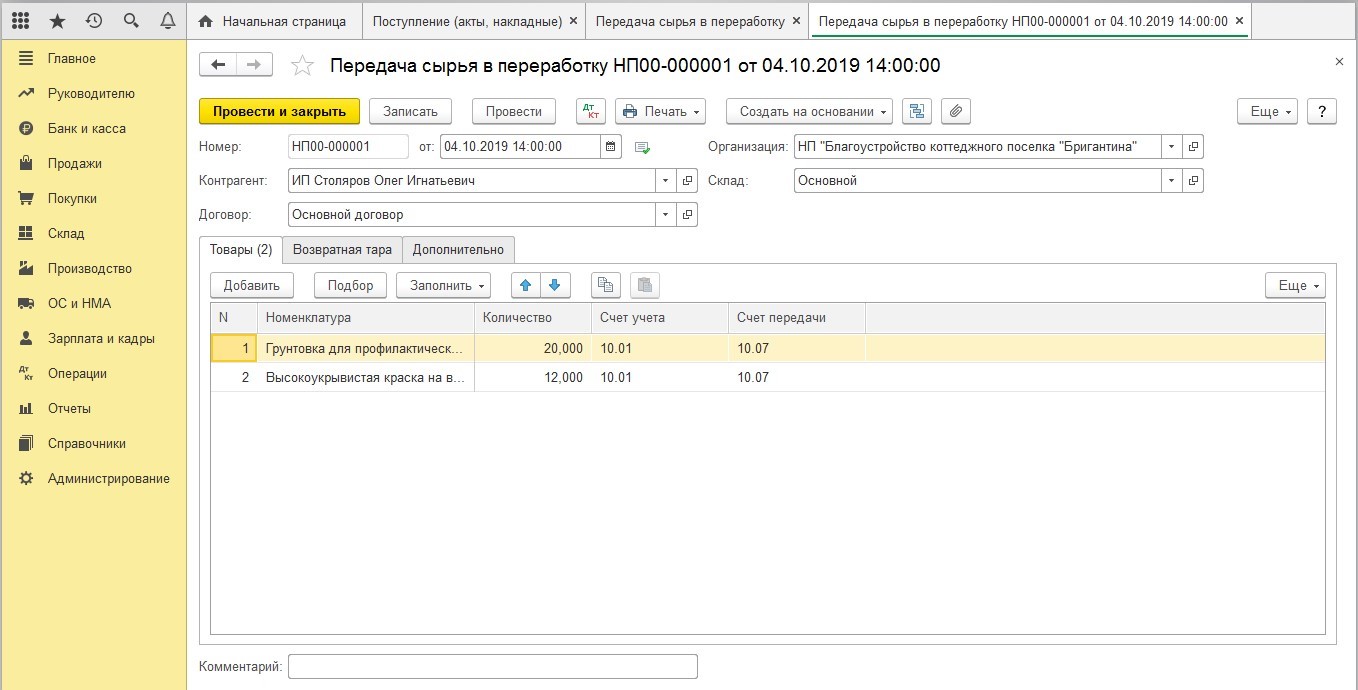
Task: Expand the Заполнить dropdown in table toolbar
Action: [x=443, y=285]
